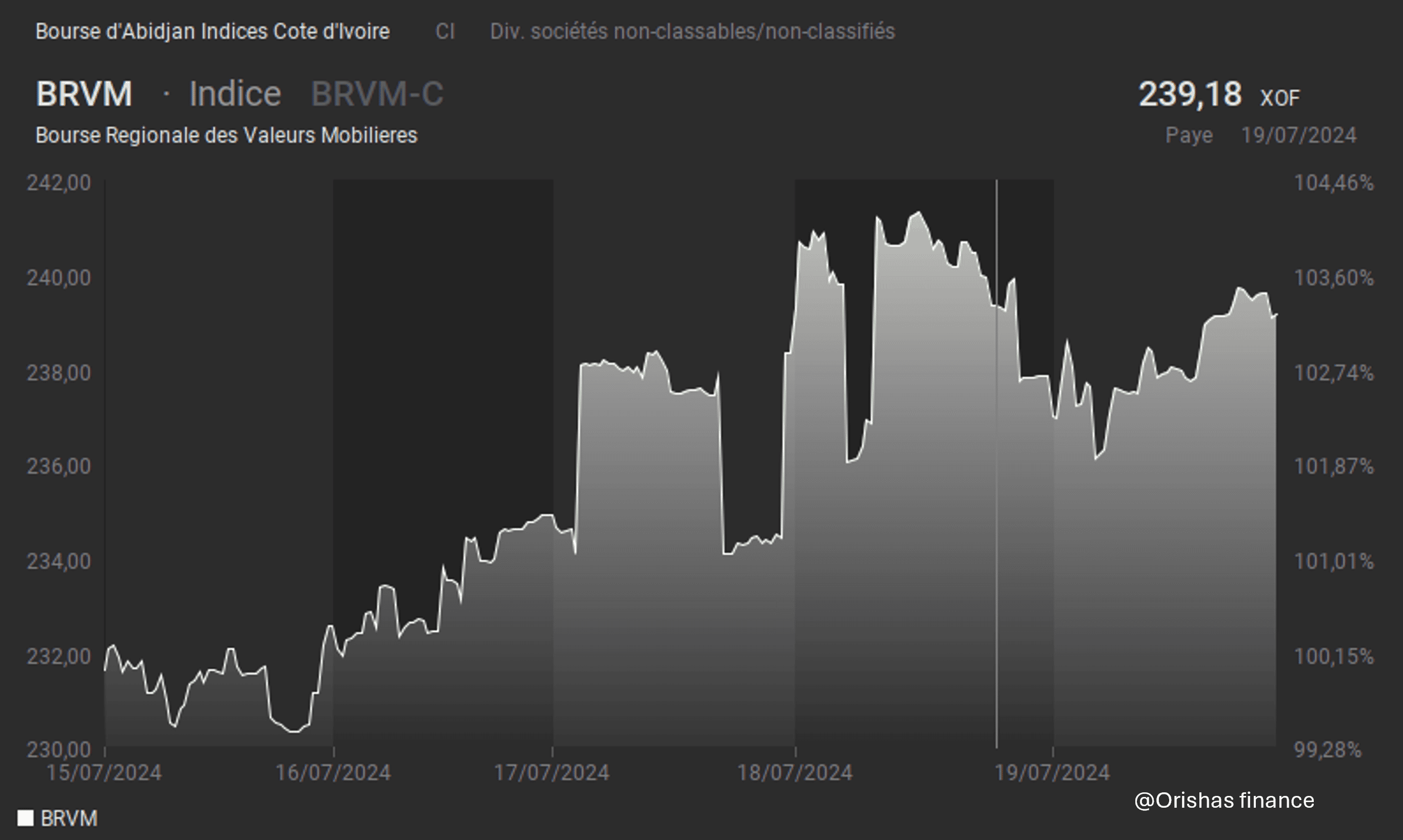Click the 18/07/2024 x-axis date
This screenshot has height=840, width=1403.
coord(795,773)
